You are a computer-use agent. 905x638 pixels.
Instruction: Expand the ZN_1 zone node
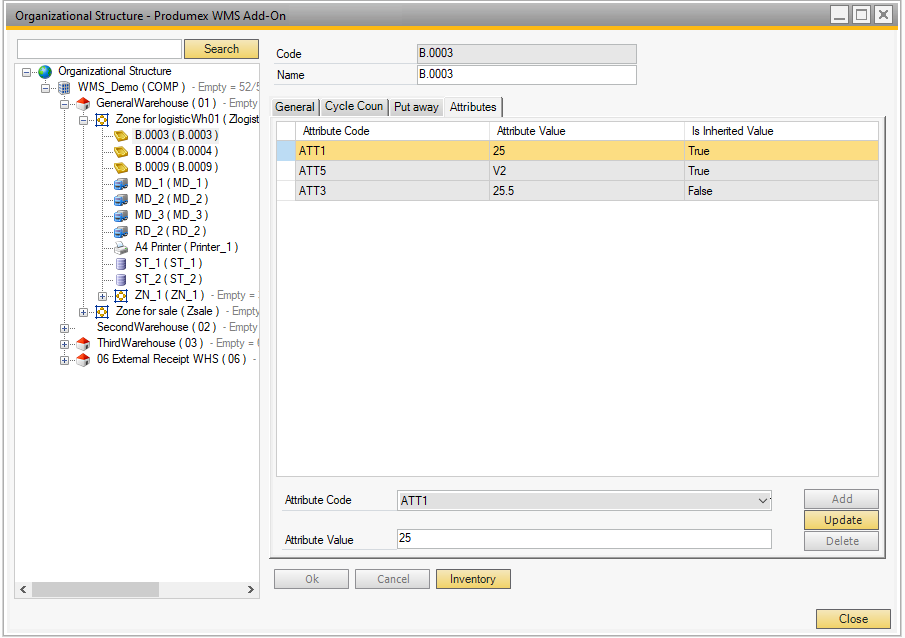pos(103,296)
